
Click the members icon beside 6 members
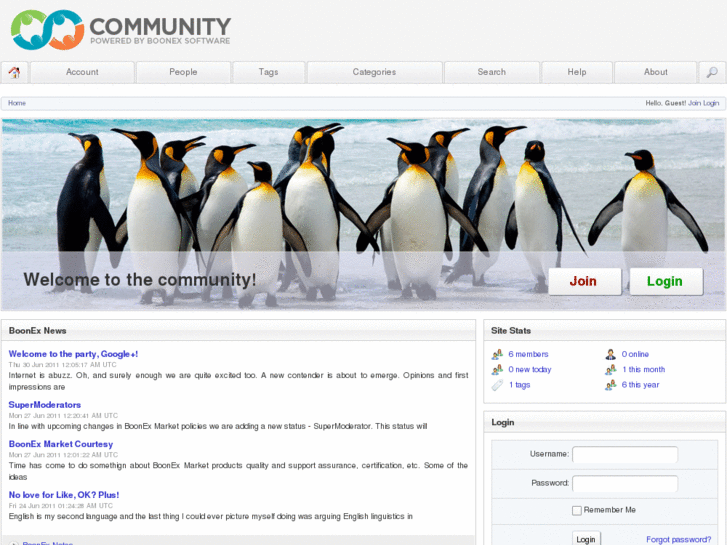[497, 354]
